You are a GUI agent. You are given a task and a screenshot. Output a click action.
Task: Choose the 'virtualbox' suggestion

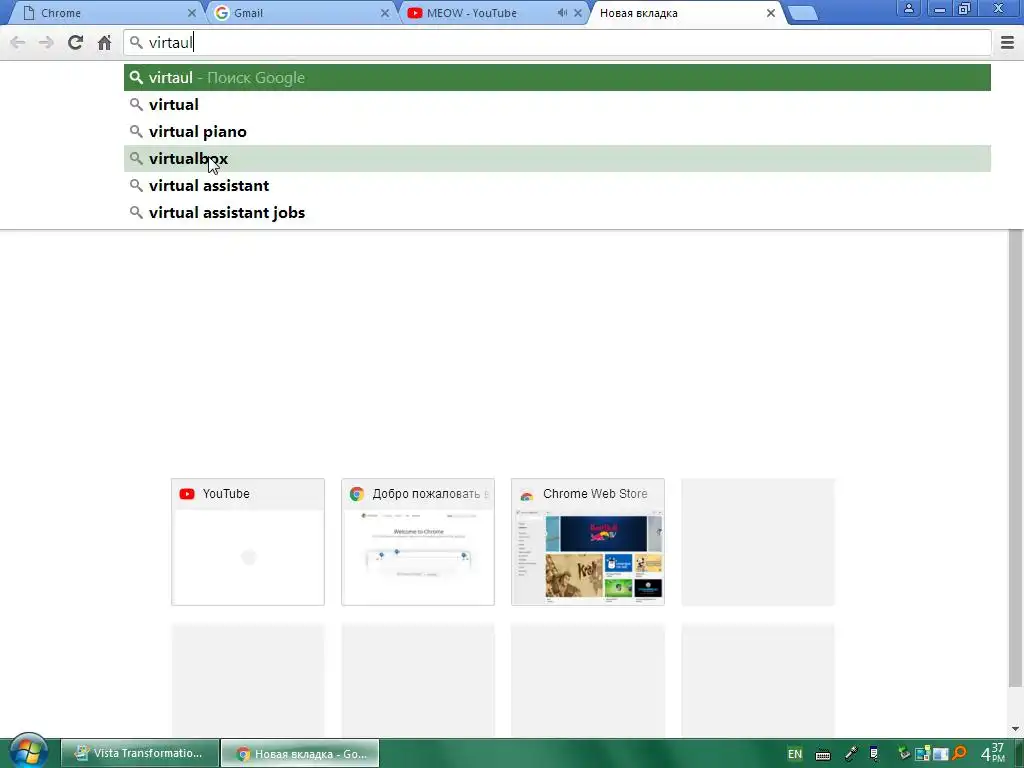click(x=557, y=159)
